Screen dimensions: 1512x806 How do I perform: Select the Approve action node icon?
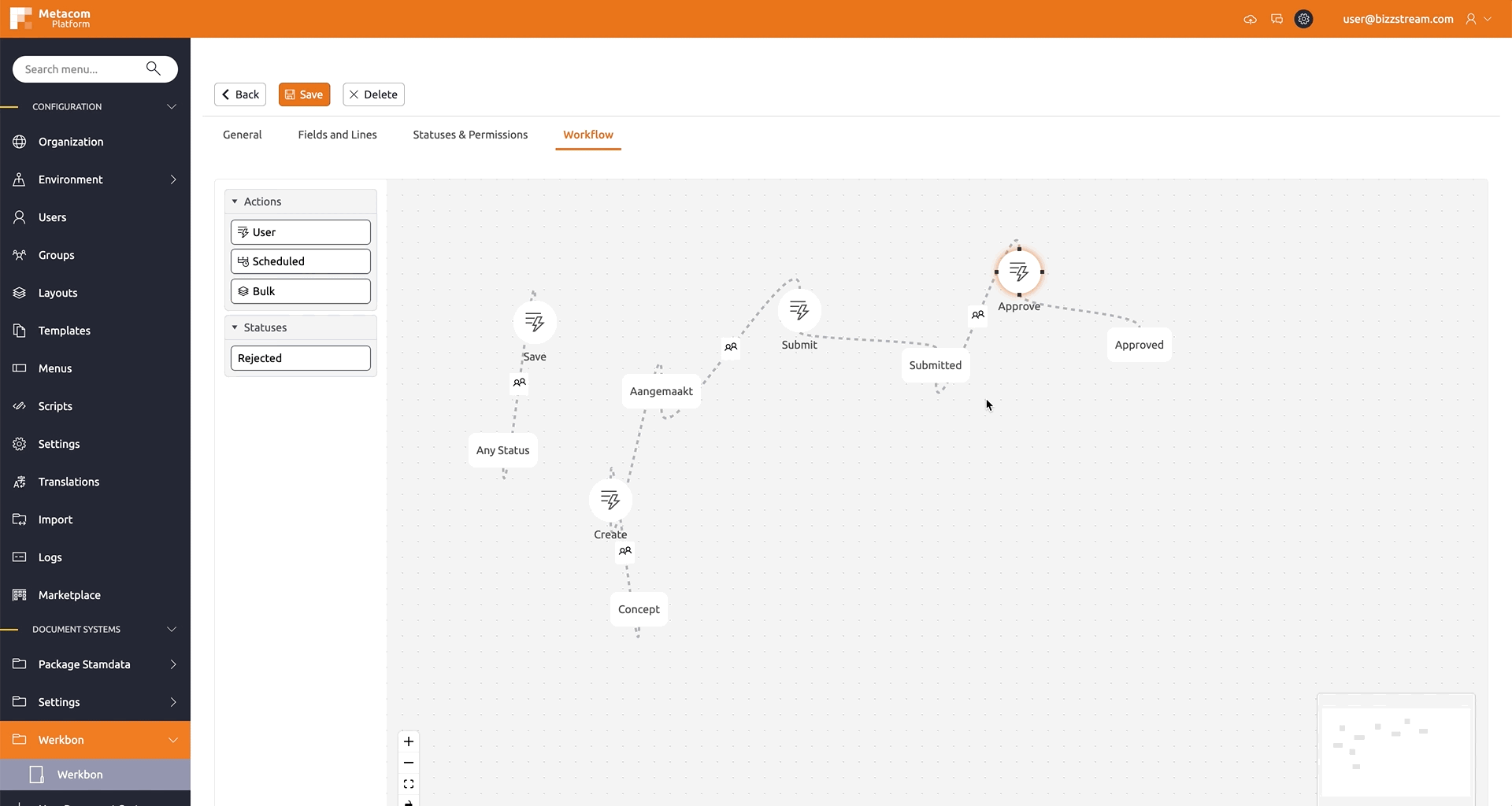[1019, 272]
